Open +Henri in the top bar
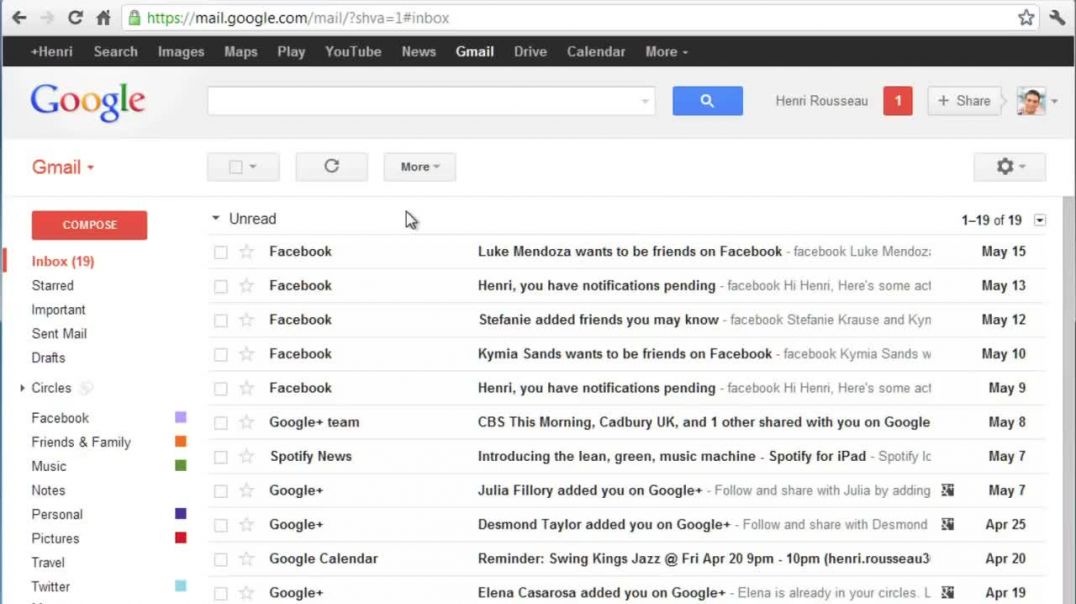1076x604 pixels. (51, 51)
